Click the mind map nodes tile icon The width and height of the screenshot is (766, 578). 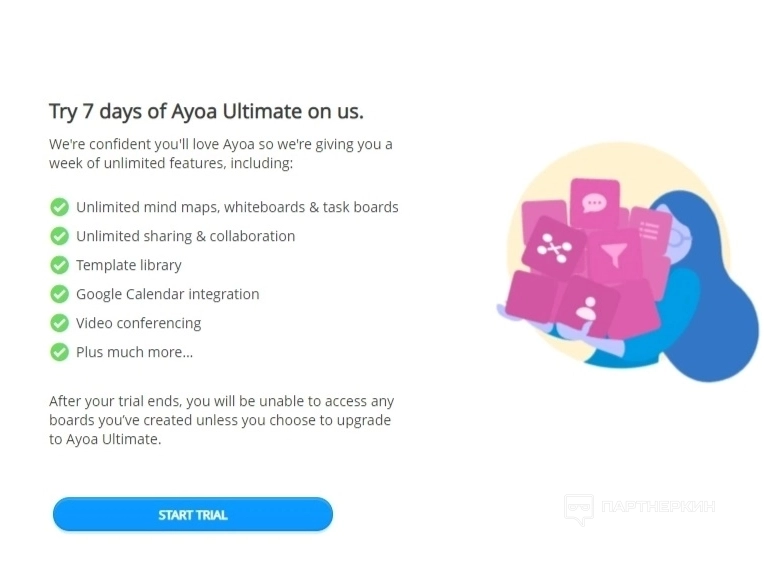point(553,248)
